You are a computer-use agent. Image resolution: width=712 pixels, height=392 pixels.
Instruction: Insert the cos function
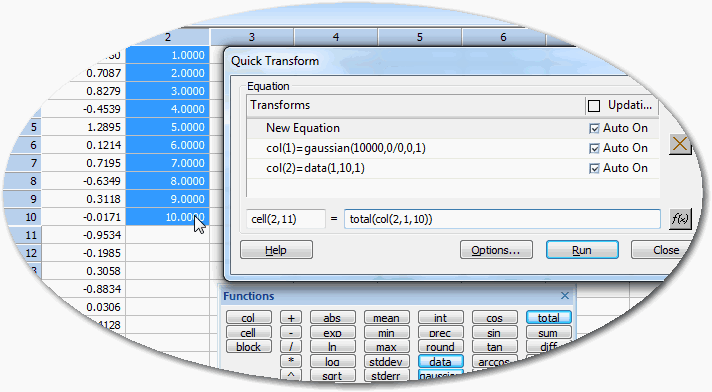pyautogui.click(x=494, y=318)
